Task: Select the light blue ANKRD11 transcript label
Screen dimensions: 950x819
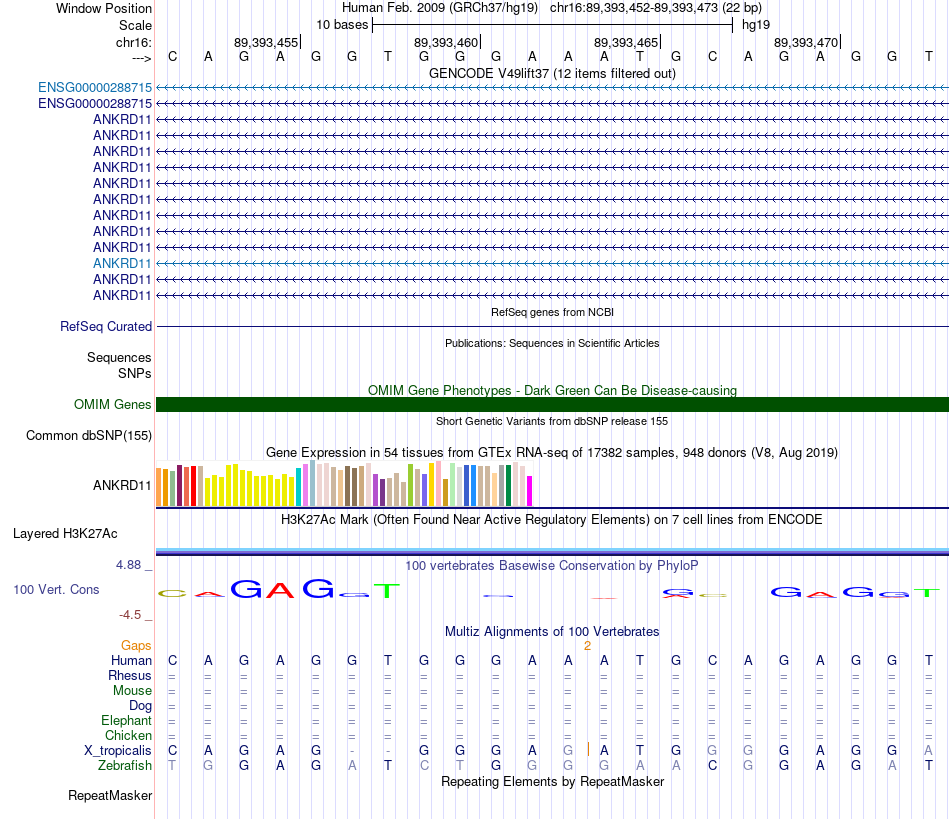Action: pyautogui.click(x=122, y=264)
